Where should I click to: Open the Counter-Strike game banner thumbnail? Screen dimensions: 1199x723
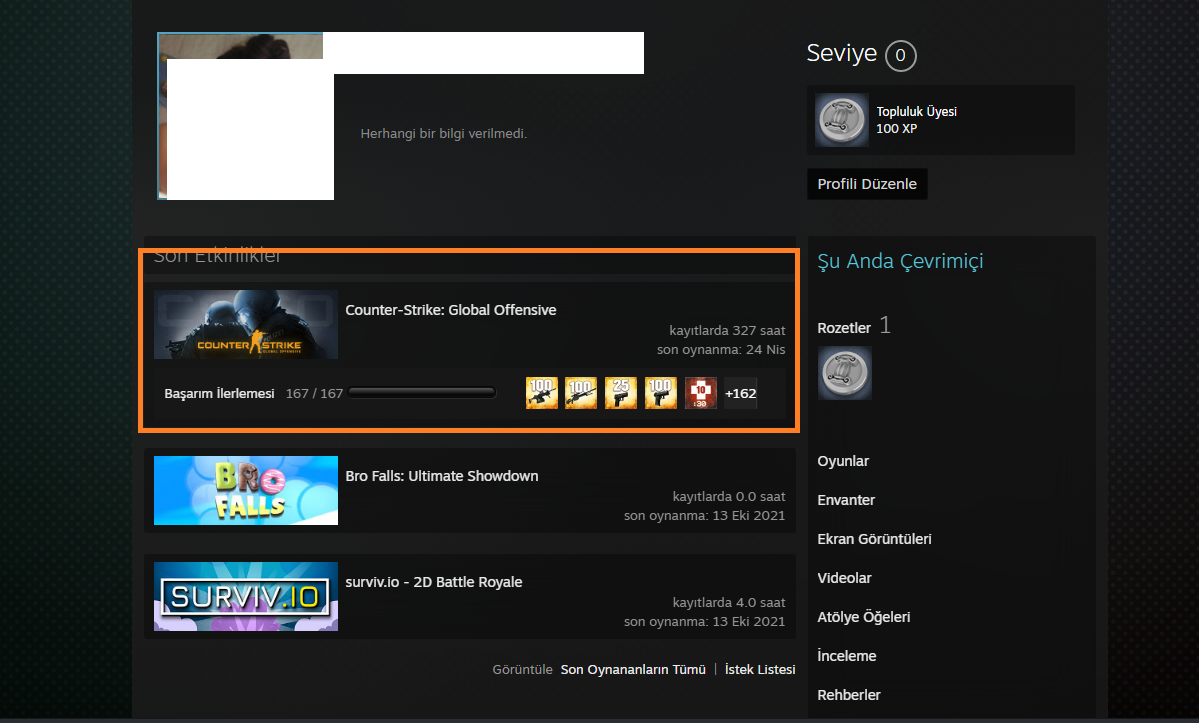coord(245,324)
